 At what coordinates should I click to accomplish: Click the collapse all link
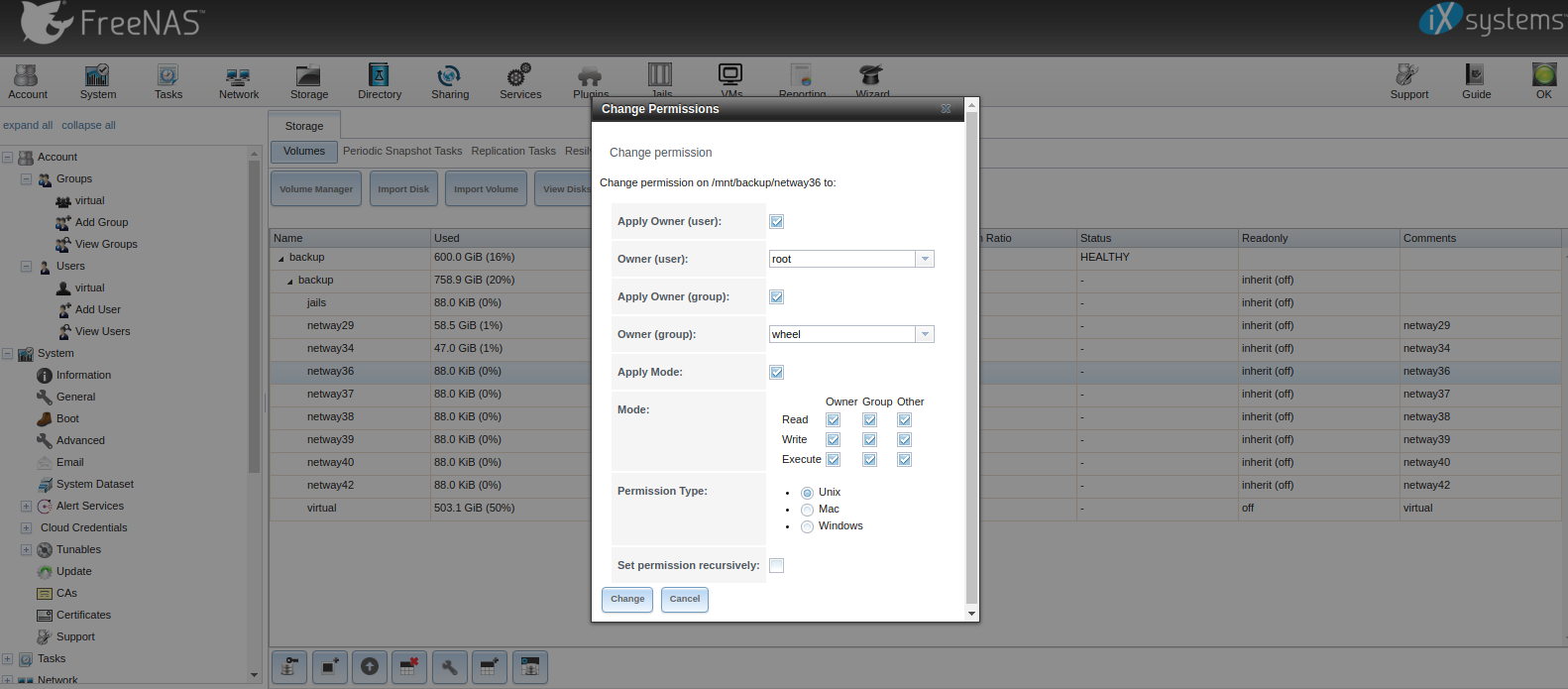[88, 125]
